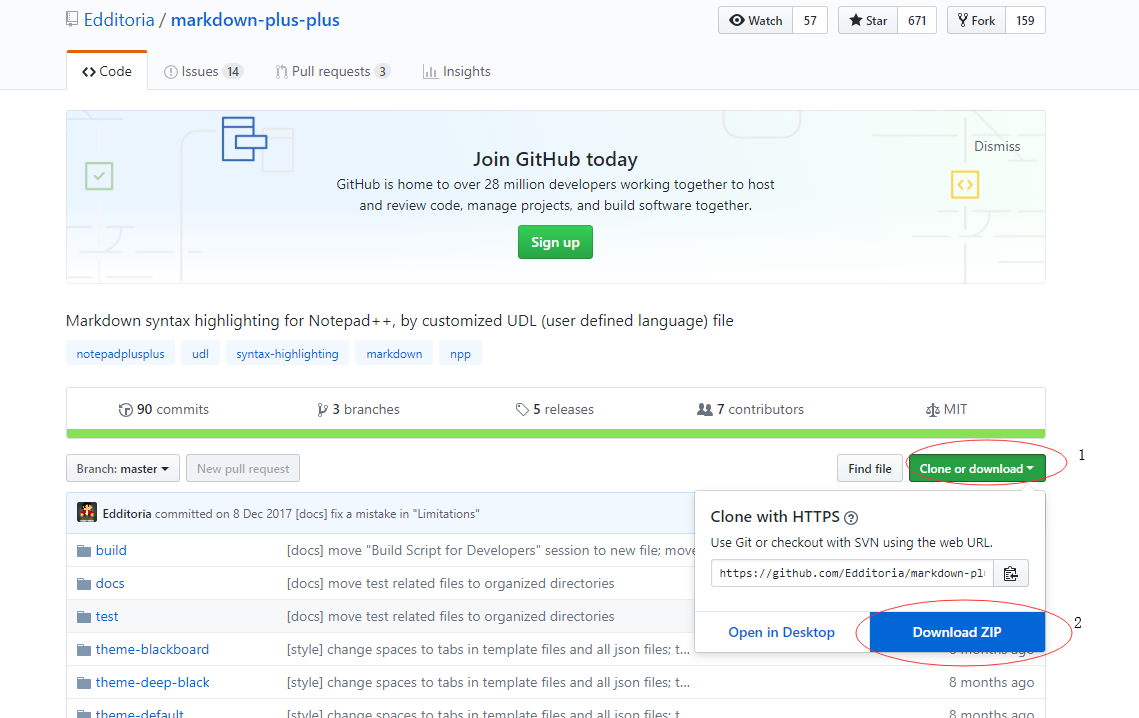Open the docs folder
1139x718 pixels.
110,584
